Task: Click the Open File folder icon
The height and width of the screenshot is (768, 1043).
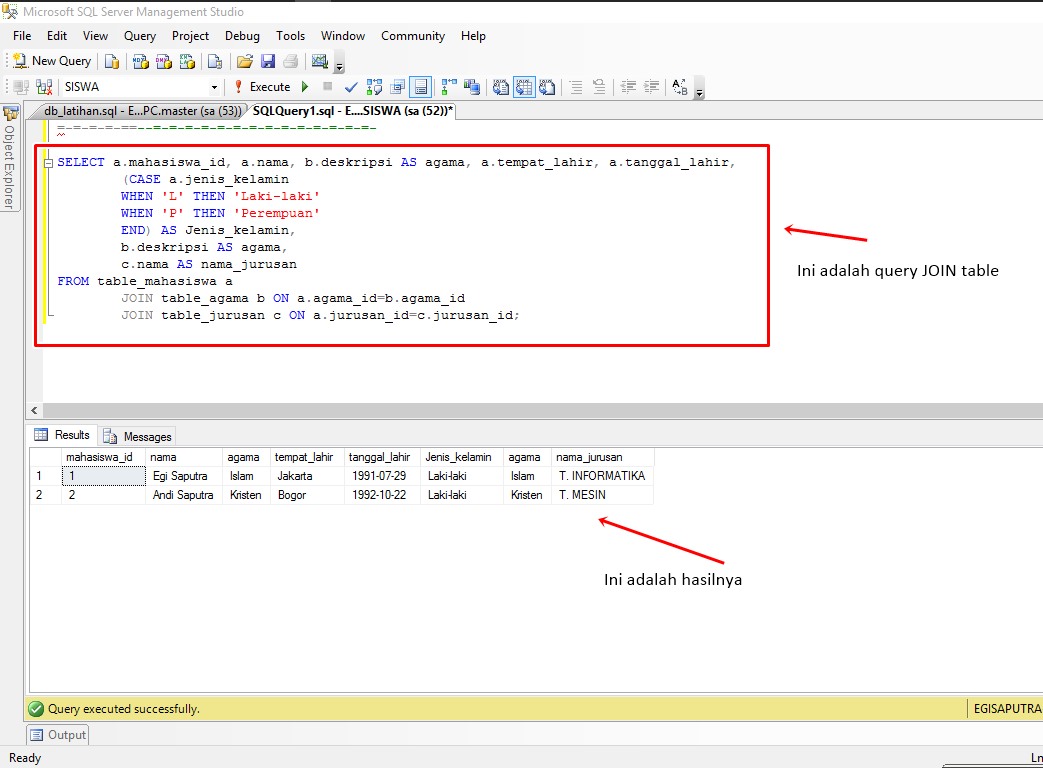Action: pyautogui.click(x=244, y=60)
